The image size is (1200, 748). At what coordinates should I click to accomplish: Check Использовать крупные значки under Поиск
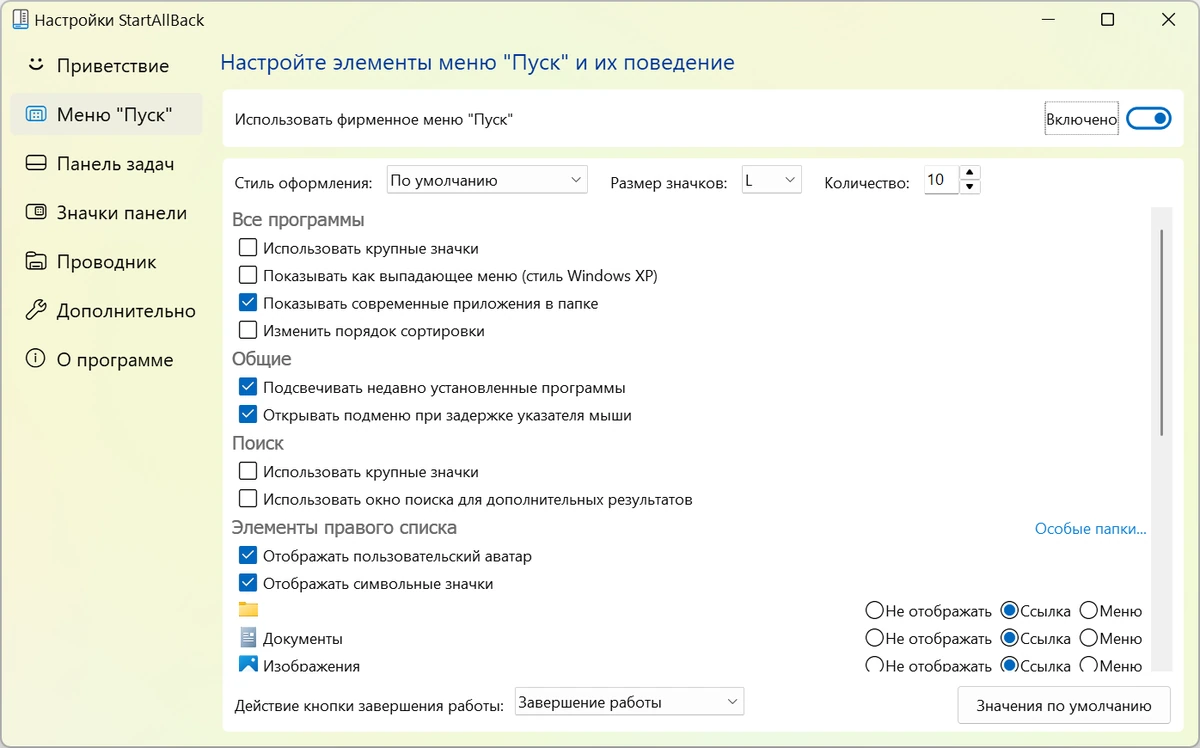248,471
